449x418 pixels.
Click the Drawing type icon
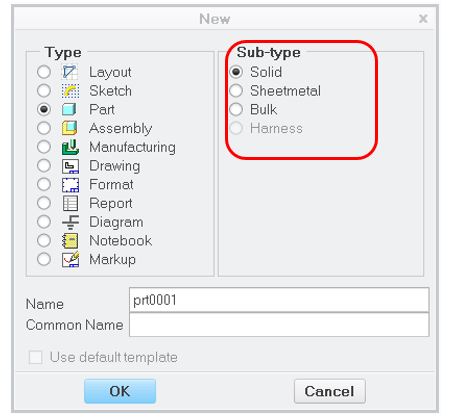[x=70, y=166]
